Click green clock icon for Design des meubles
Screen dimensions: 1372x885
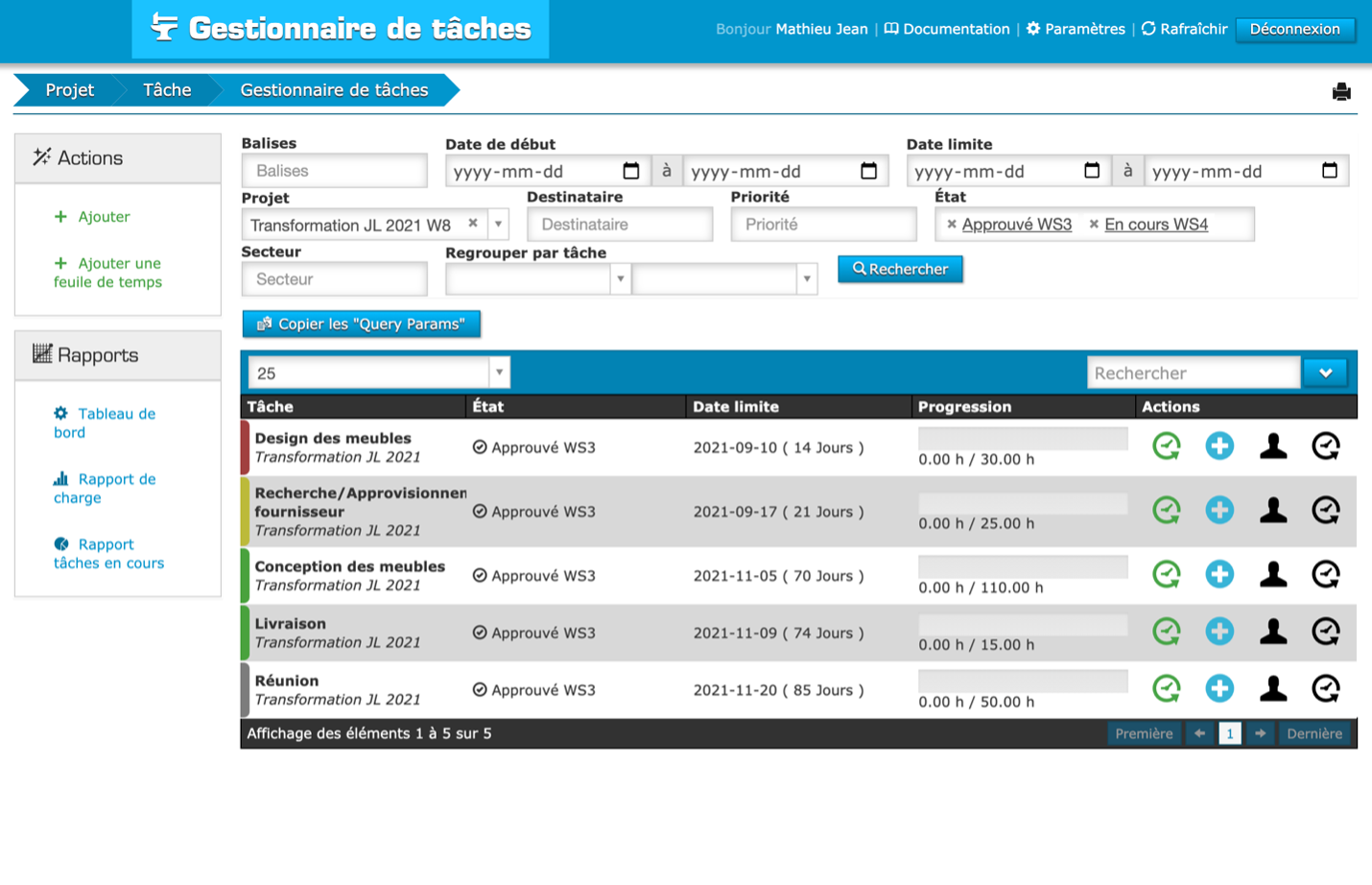tap(1166, 446)
